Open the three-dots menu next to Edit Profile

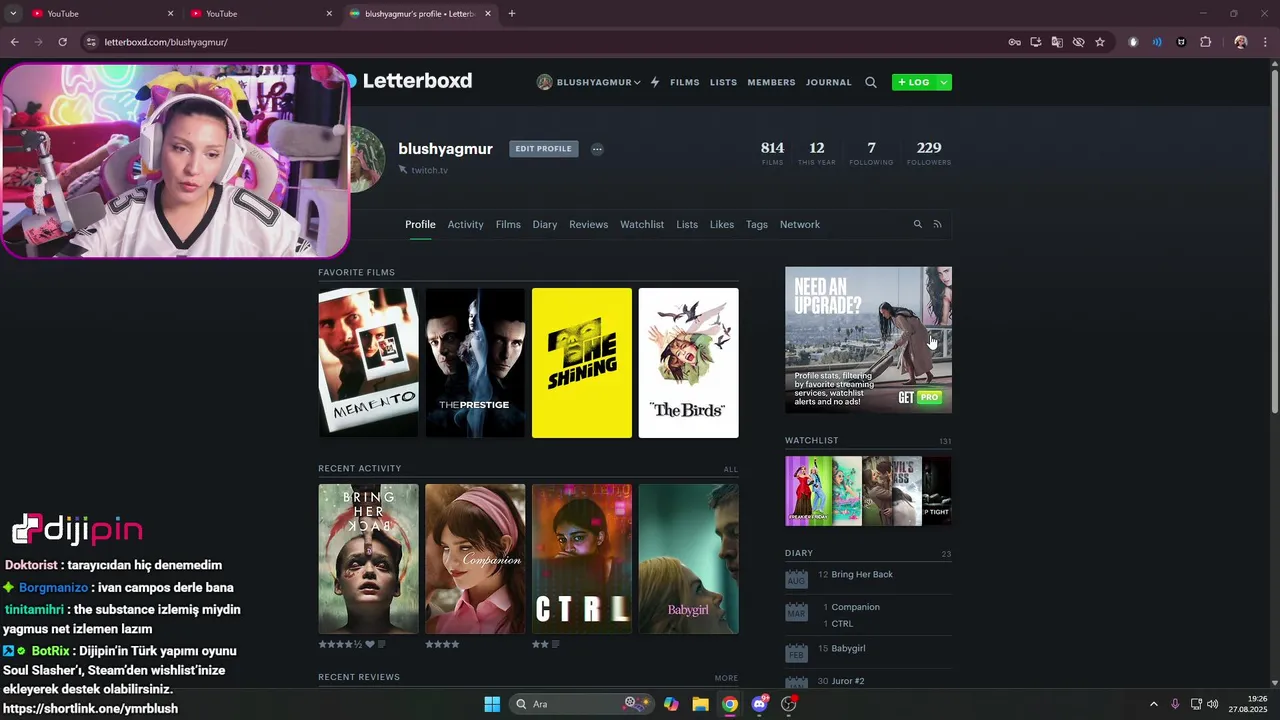coord(597,149)
